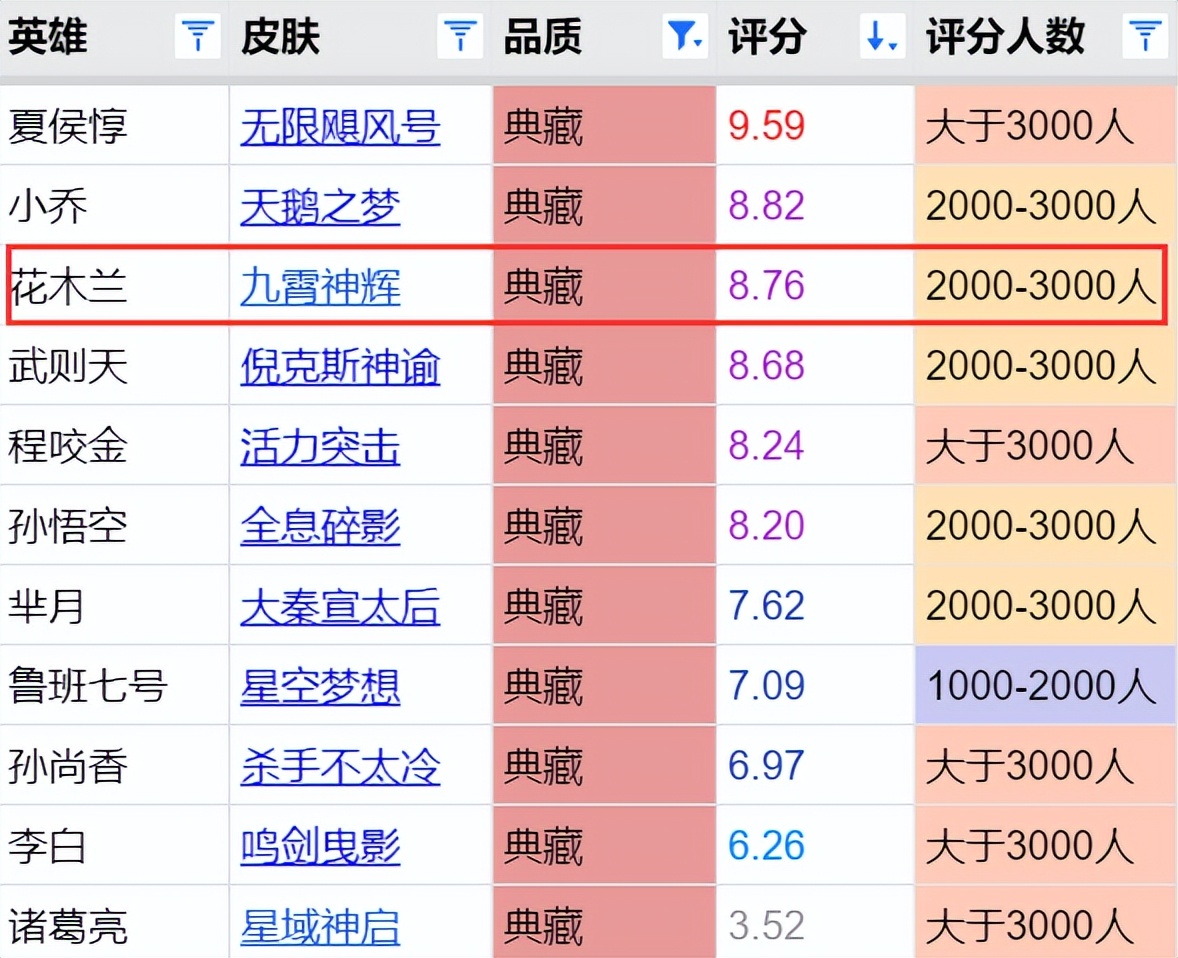This screenshot has width=1178, height=958.
Task: Select the 6.97 score cell
Action: pos(815,765)
